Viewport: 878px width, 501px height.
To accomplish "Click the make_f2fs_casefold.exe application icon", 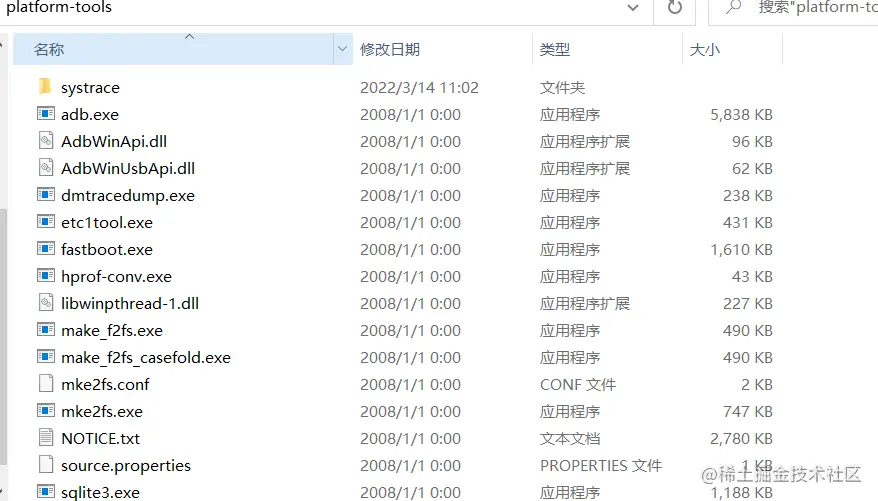I will (x=46, y=357).
